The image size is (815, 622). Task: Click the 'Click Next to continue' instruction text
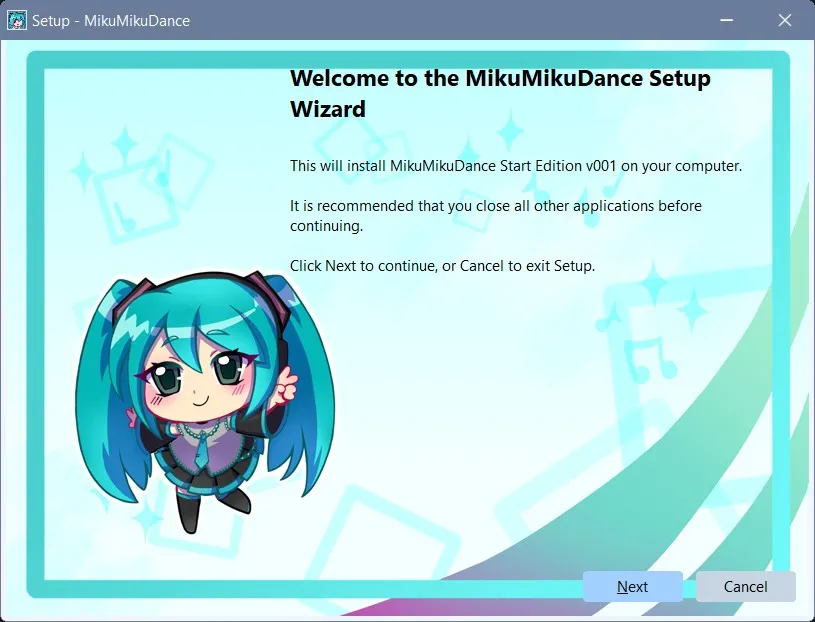(x=442, y=266)
